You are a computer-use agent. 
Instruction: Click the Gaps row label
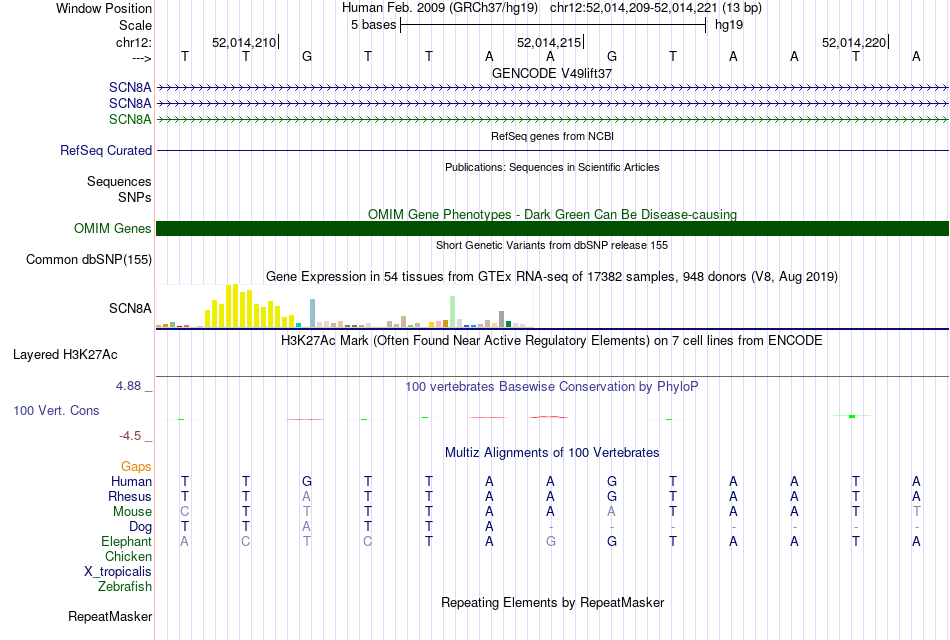coord(136,467)
